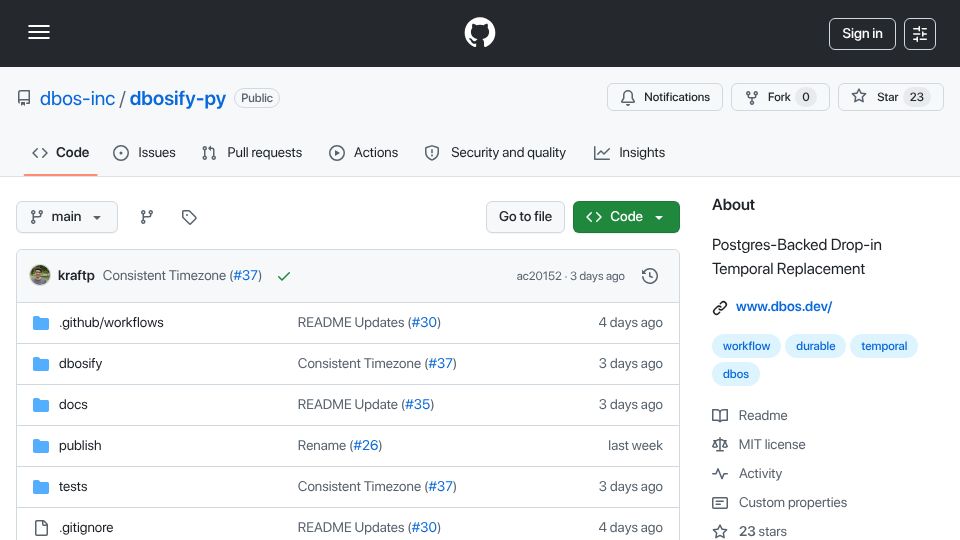Go to GitHub homepage via Octocat logo
The image size is (960, 540).
coord(479,32)
